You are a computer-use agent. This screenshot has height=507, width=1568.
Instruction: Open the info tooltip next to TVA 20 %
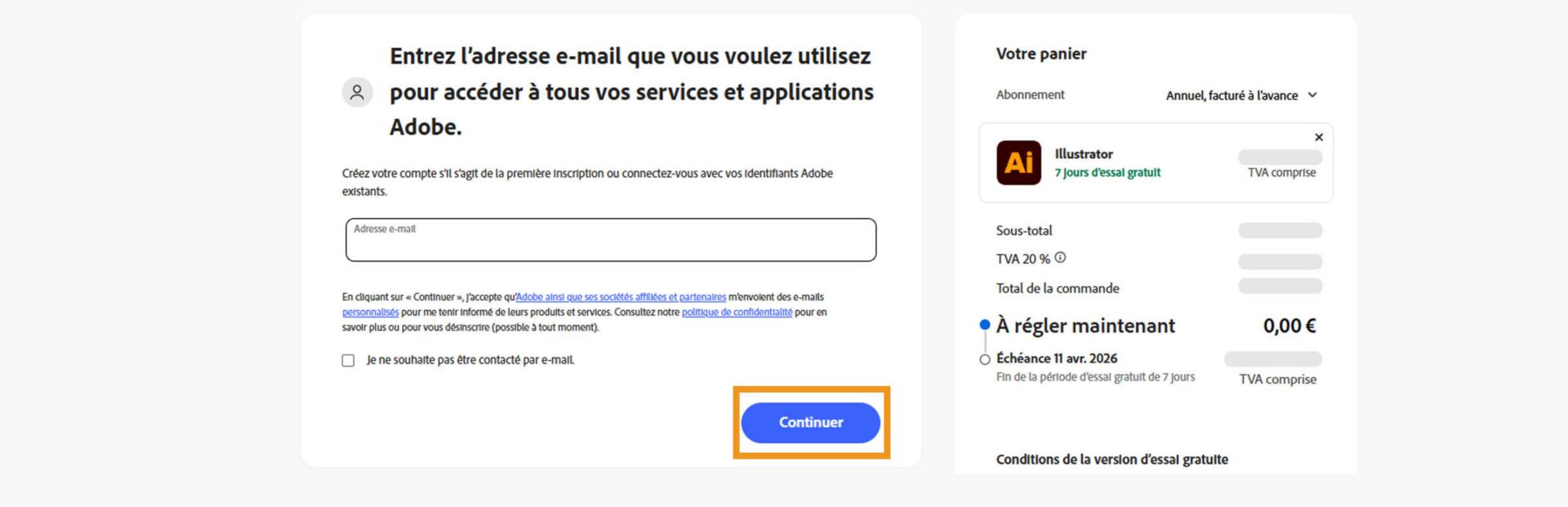pos(1060,256)
